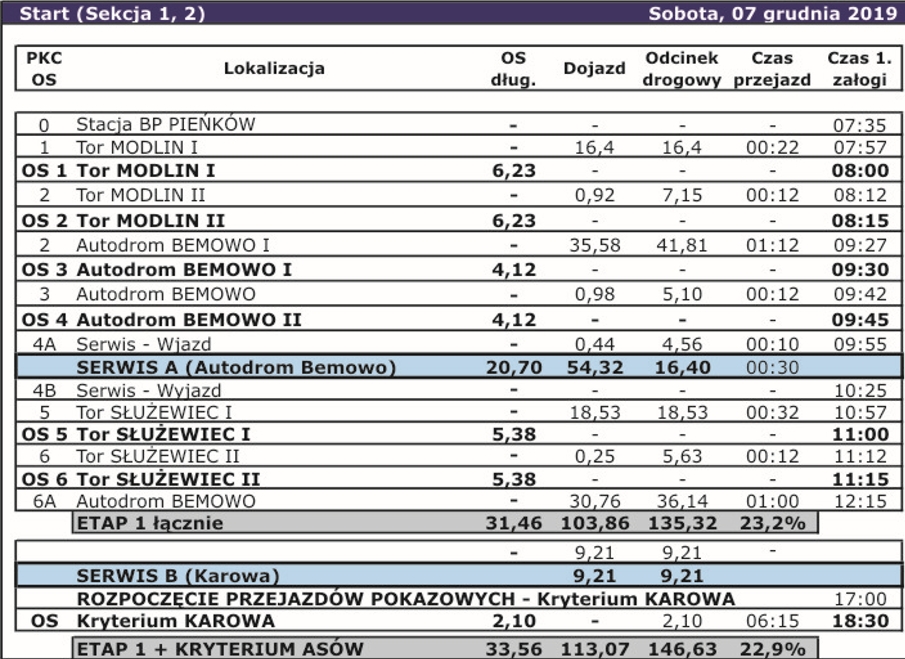Screen dimensions: 905x659
Task: Click the value '4,56'
Action: click(682, 345)
